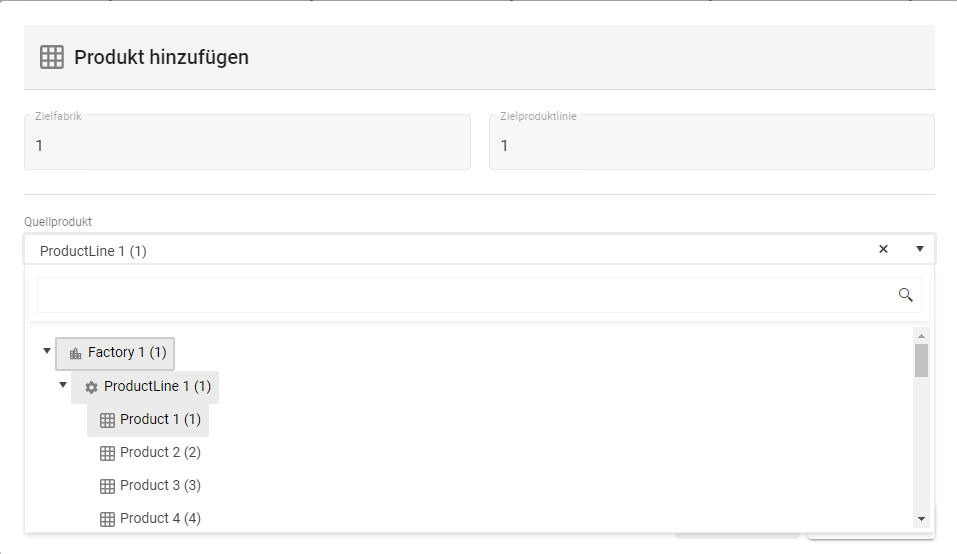Pick Product 4 (4) from list
Screen dimensions: 957x554
point(160,518)
